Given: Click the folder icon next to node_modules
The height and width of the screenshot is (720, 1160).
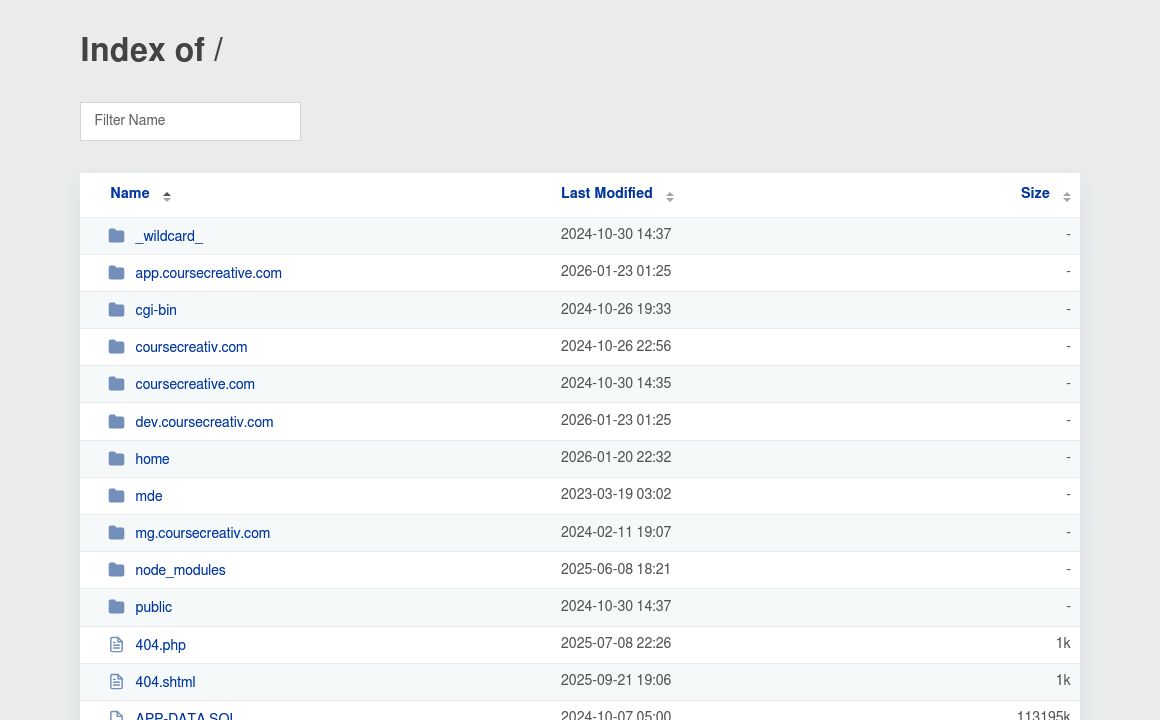Looking at the screenshot, I should click(117, 570).
